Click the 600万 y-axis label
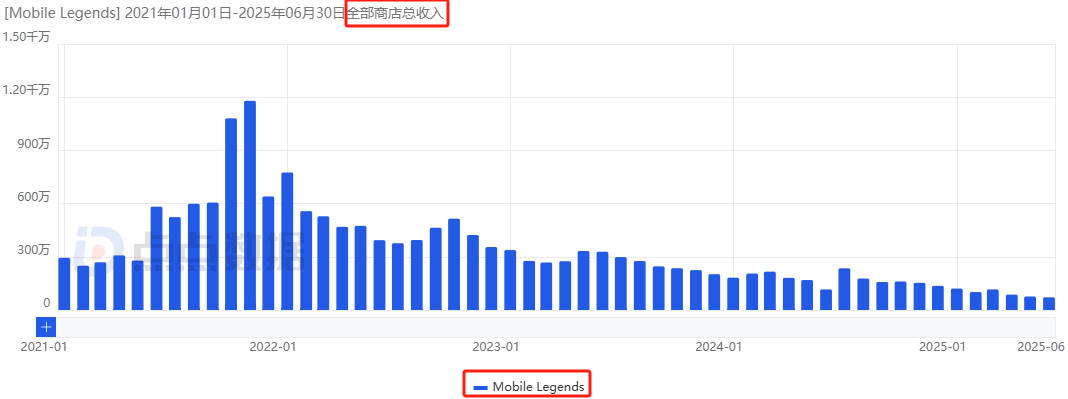1068x399 pixels. (x=34, y=197)
